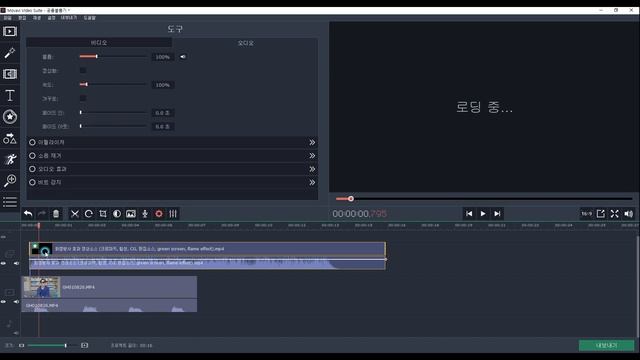Hide the overlay track with eye icon
Image resolution: width=640 pixels, height=360 pixels.
(3, 263)
